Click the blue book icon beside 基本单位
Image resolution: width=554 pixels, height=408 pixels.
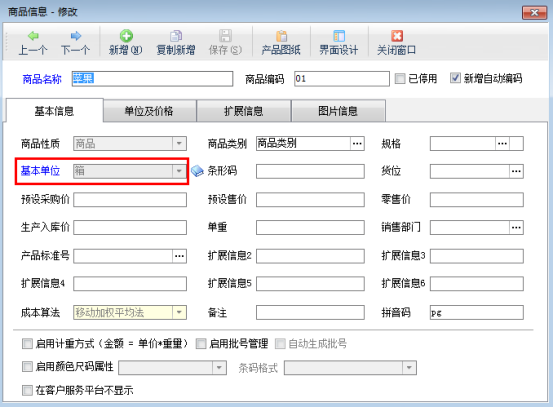coord(197,171)
